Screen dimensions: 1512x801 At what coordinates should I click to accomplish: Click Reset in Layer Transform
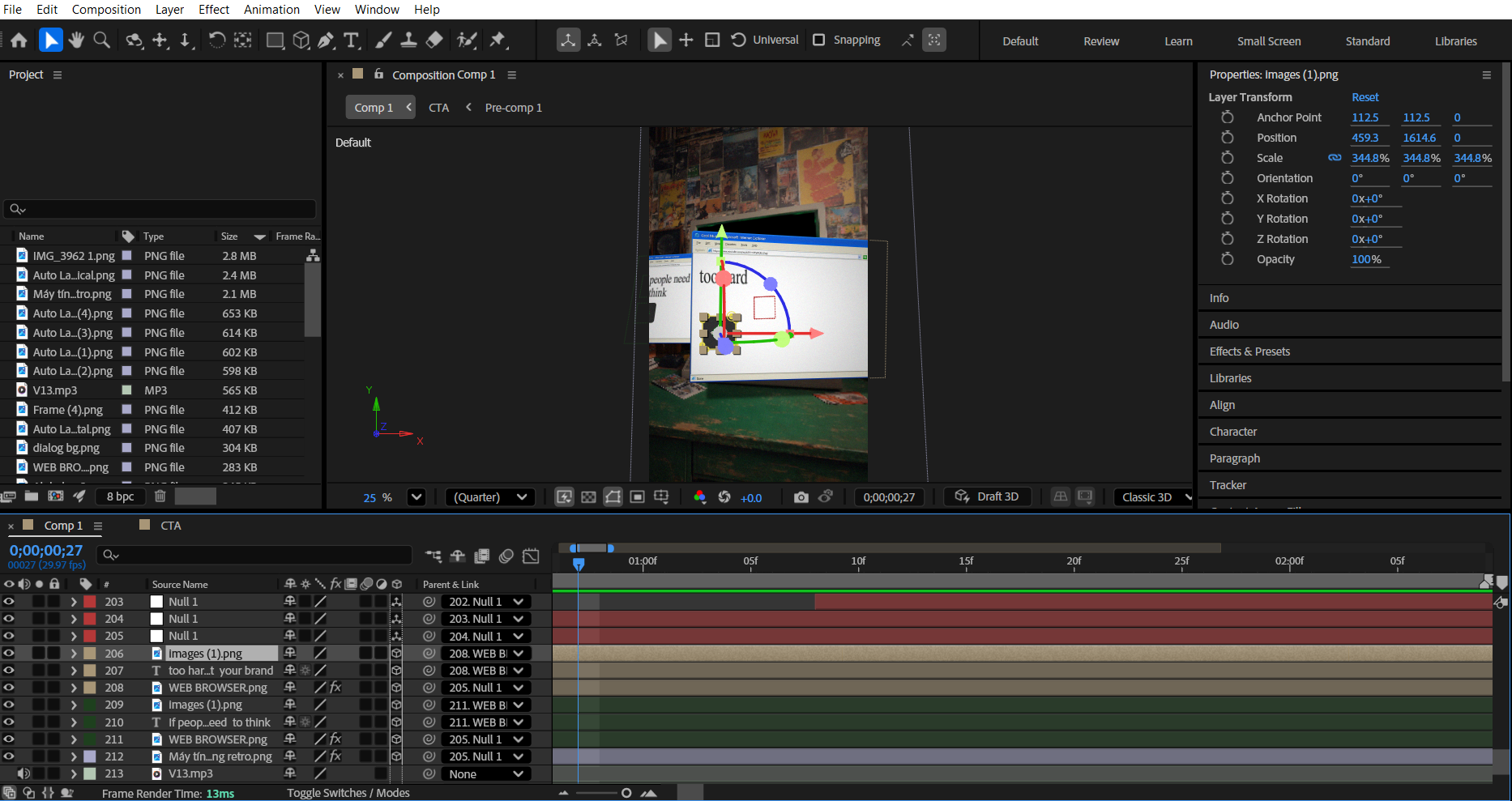pyautogui.click(x=1365, y=97)
